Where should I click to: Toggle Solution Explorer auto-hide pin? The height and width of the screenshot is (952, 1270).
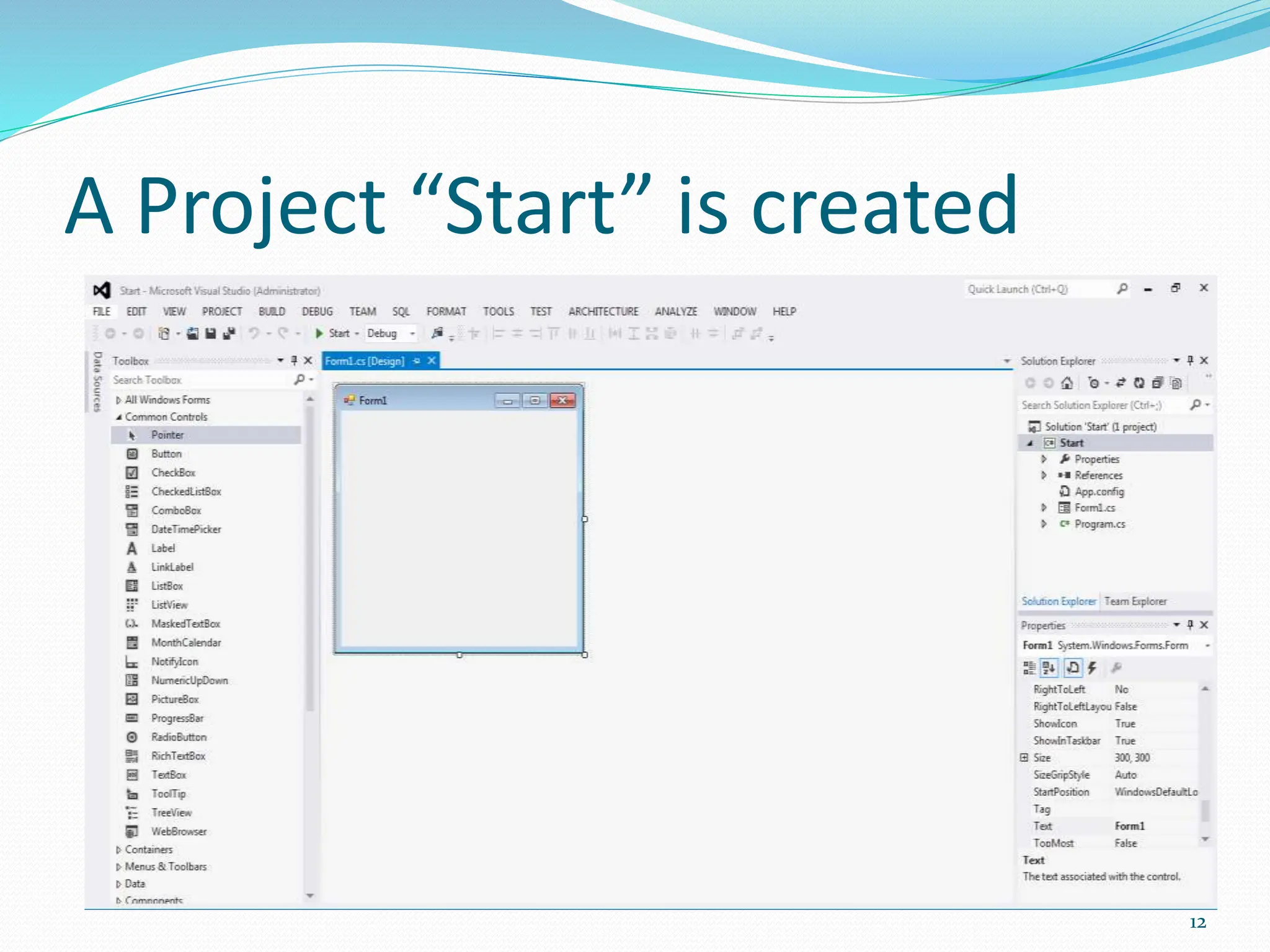click(x=1190, y=360)
